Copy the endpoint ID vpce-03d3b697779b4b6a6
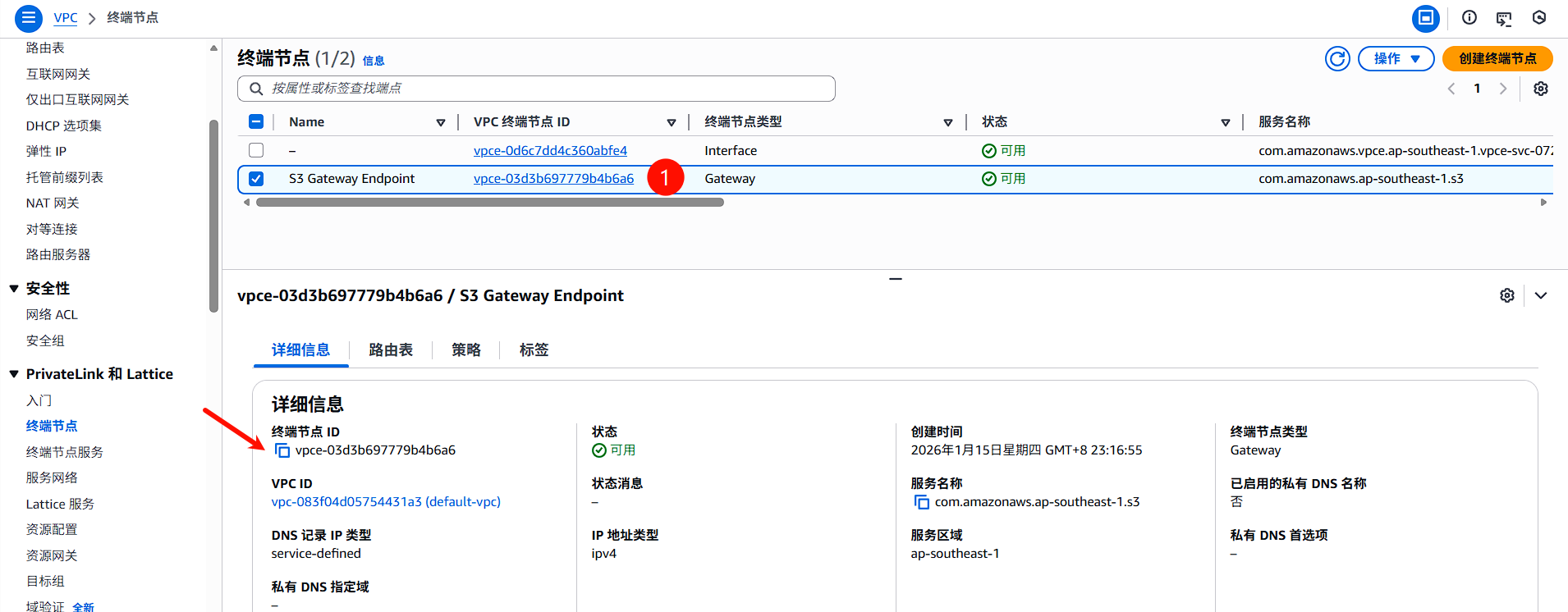Image resolution: width=1568 pixels, height=612 pixels. click(282, 450)
